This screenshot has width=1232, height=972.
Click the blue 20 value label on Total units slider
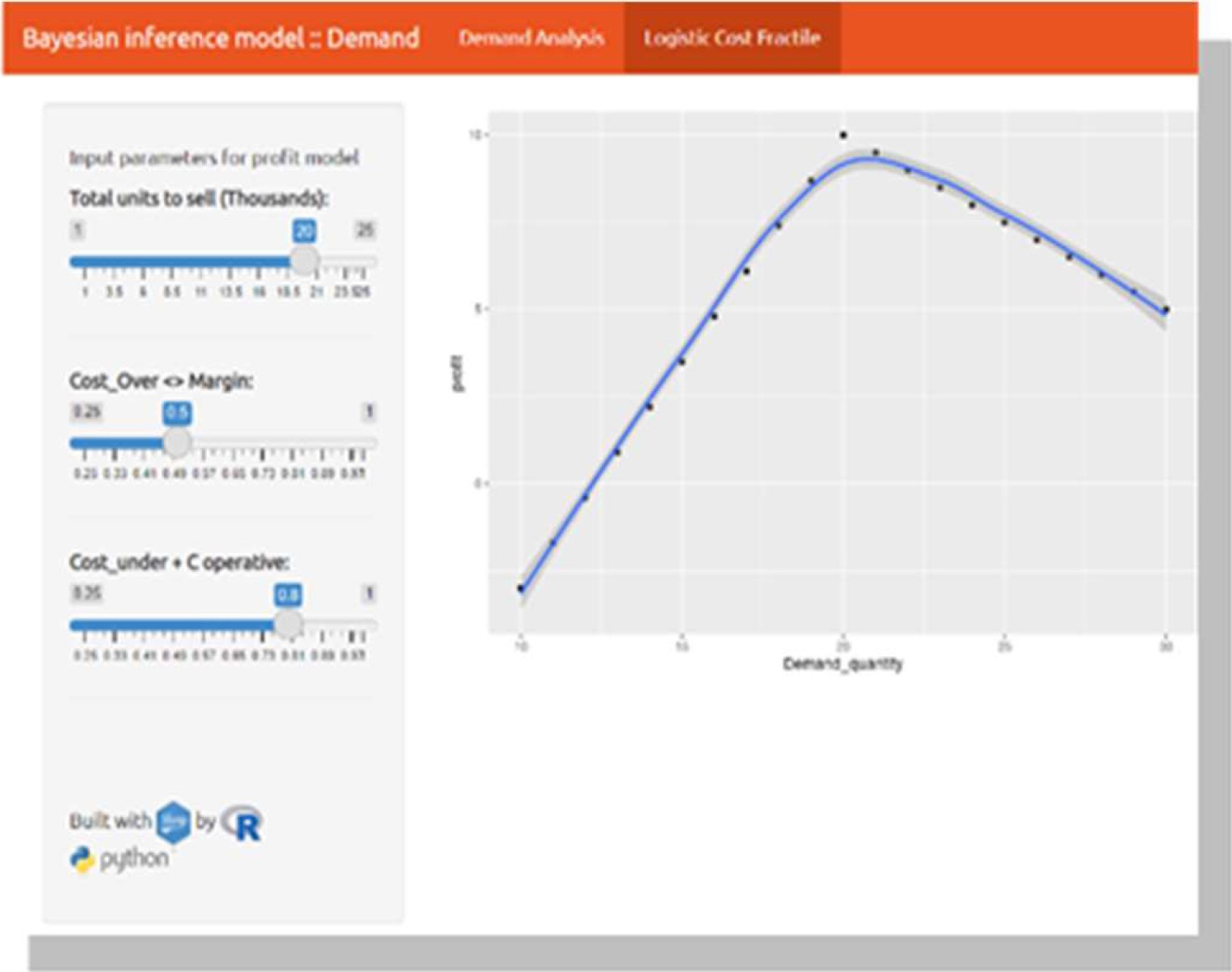point(304,230)
